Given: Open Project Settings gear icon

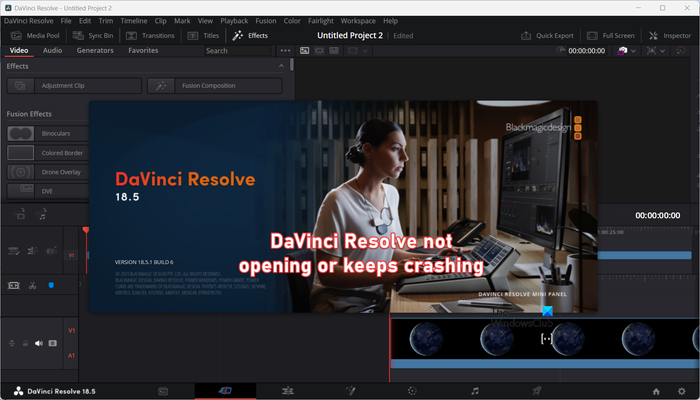Looking at the screenshot, I should 681,392.
